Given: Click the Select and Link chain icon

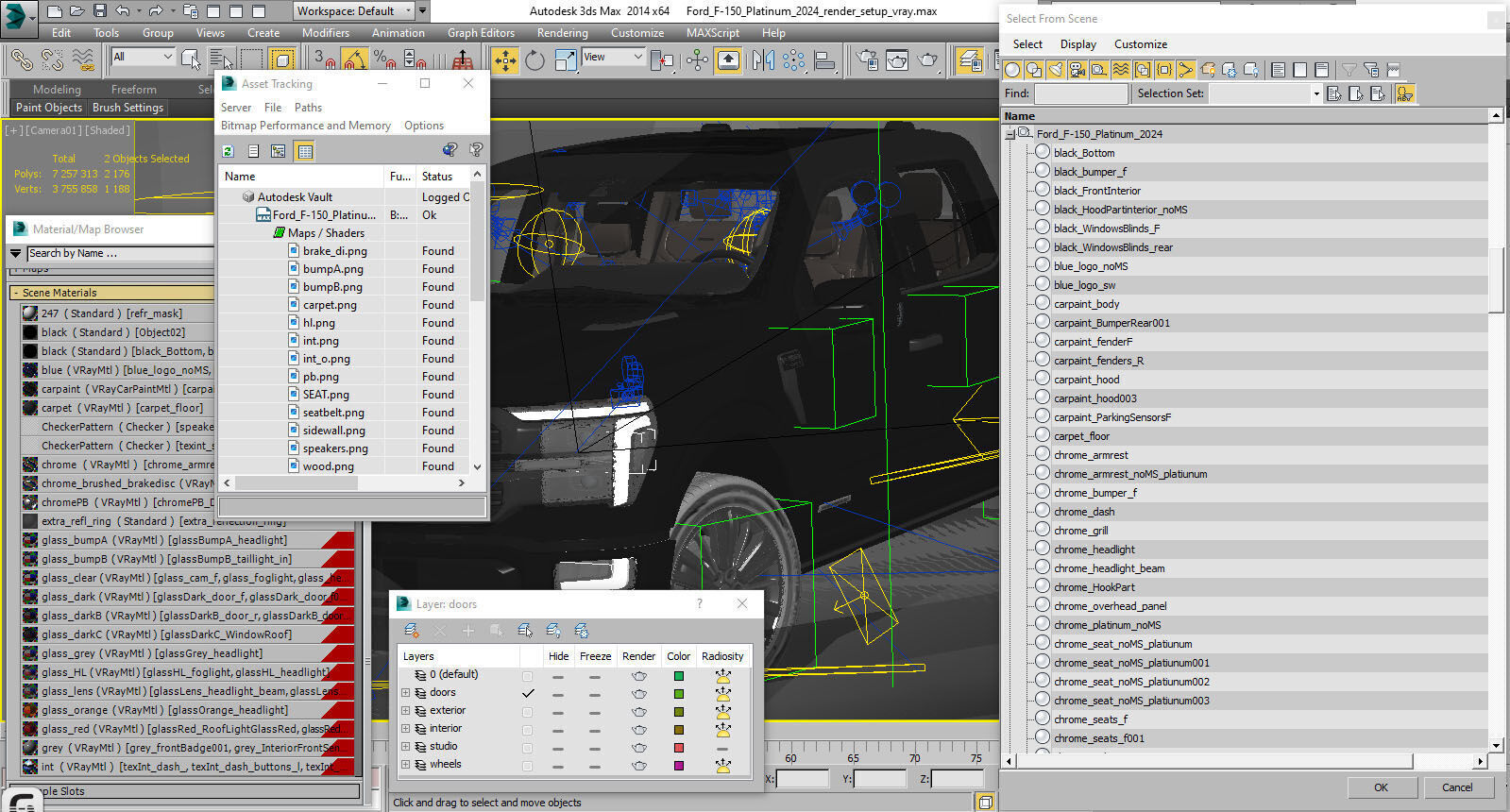Looking at the screenshot, I should pos(22,60).
